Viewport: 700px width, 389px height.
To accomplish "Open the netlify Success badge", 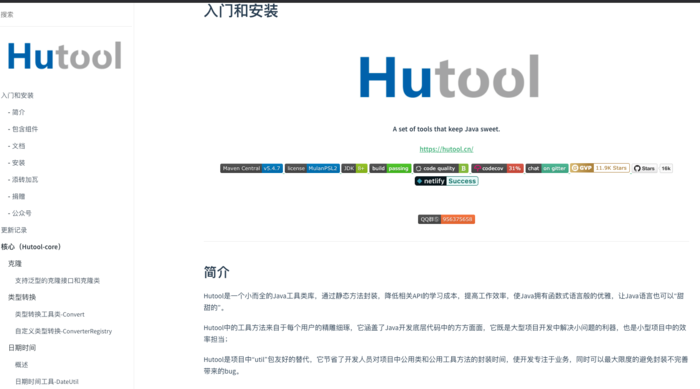I will pyautogui.click(x=446, y=181).
